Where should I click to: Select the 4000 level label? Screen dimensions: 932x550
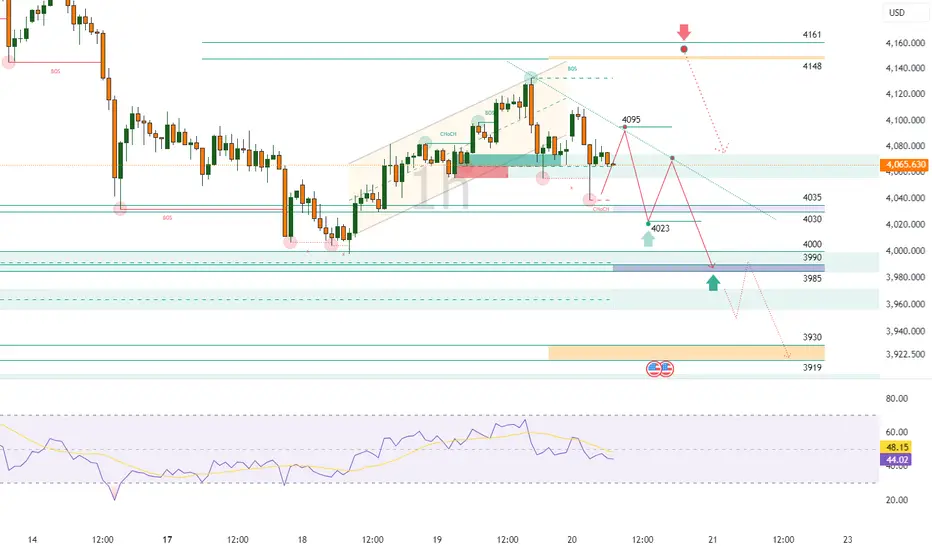tap(812, 244)
